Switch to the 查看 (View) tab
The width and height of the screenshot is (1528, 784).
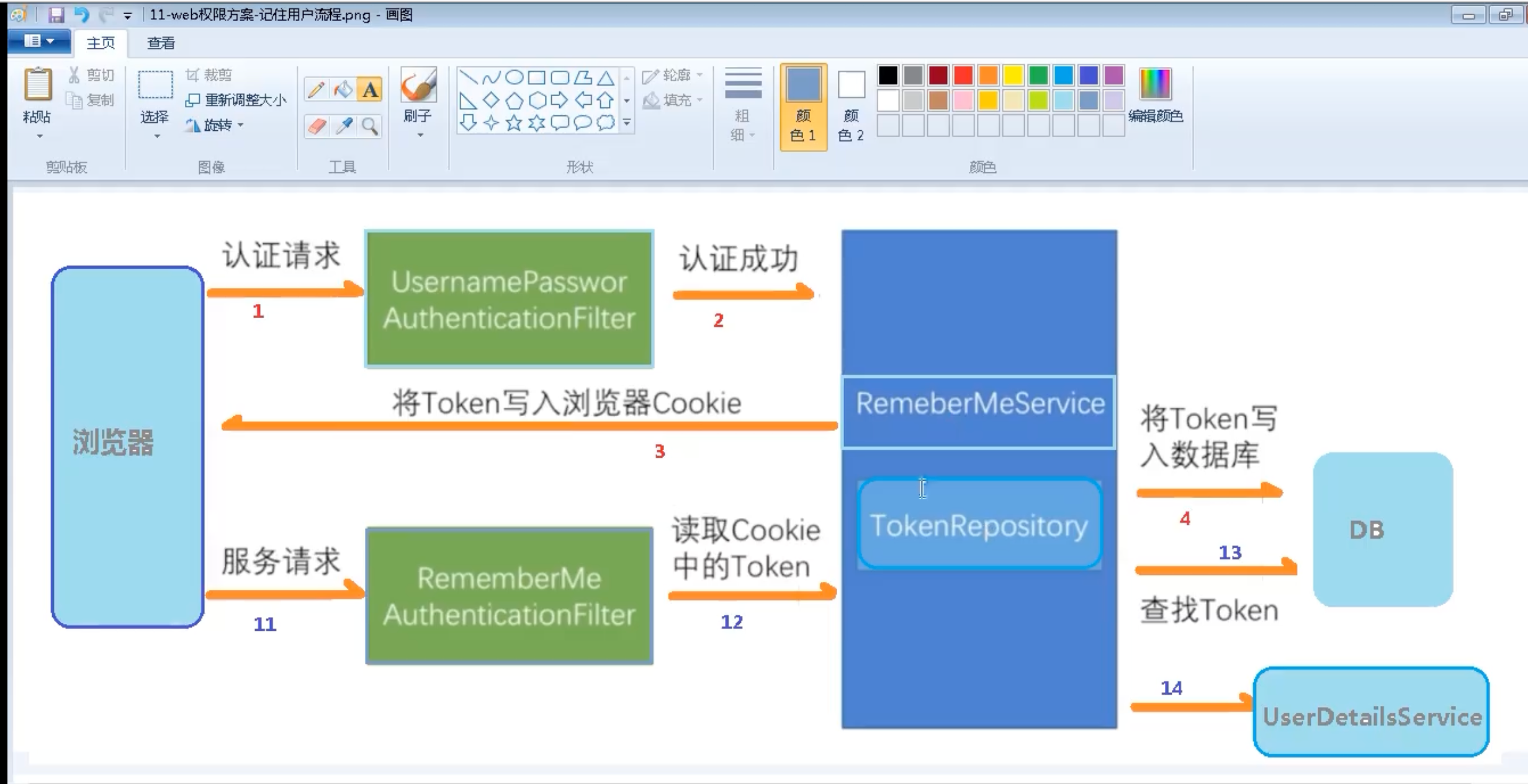tap(161, 43)
